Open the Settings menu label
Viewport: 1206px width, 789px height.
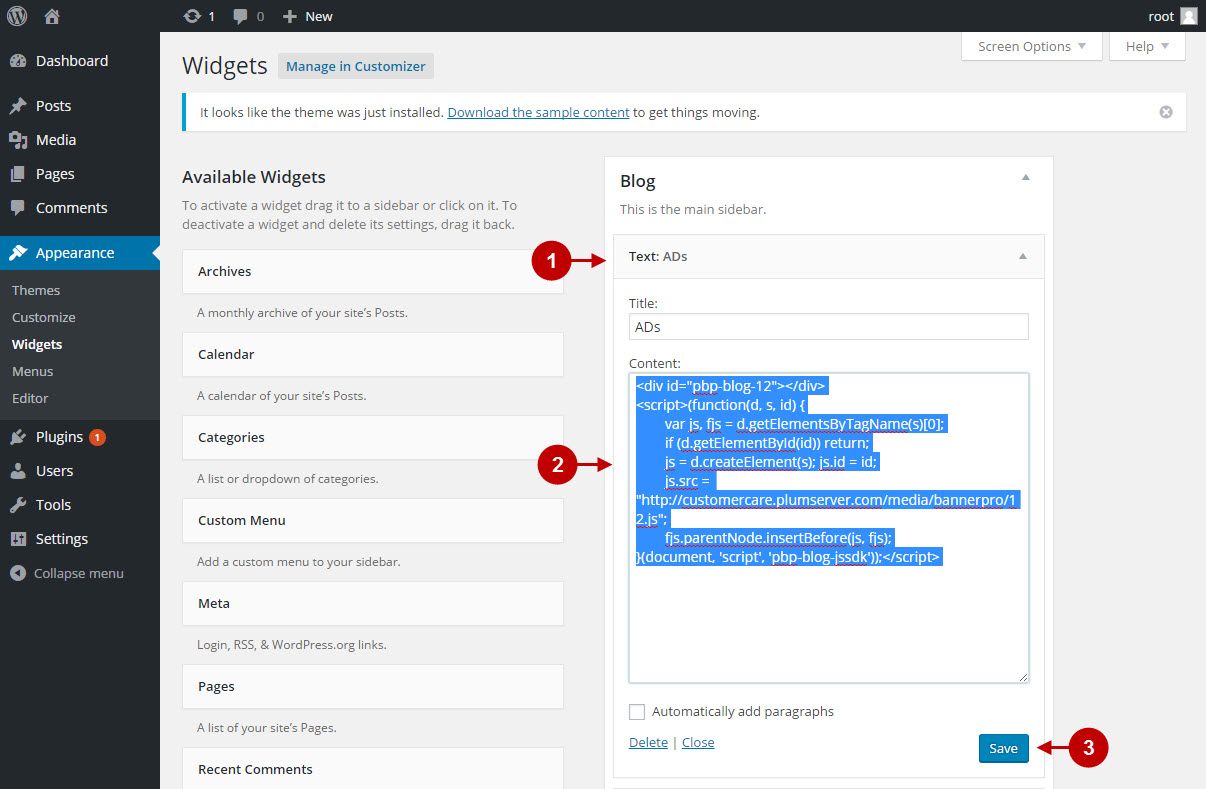(62, 539)
